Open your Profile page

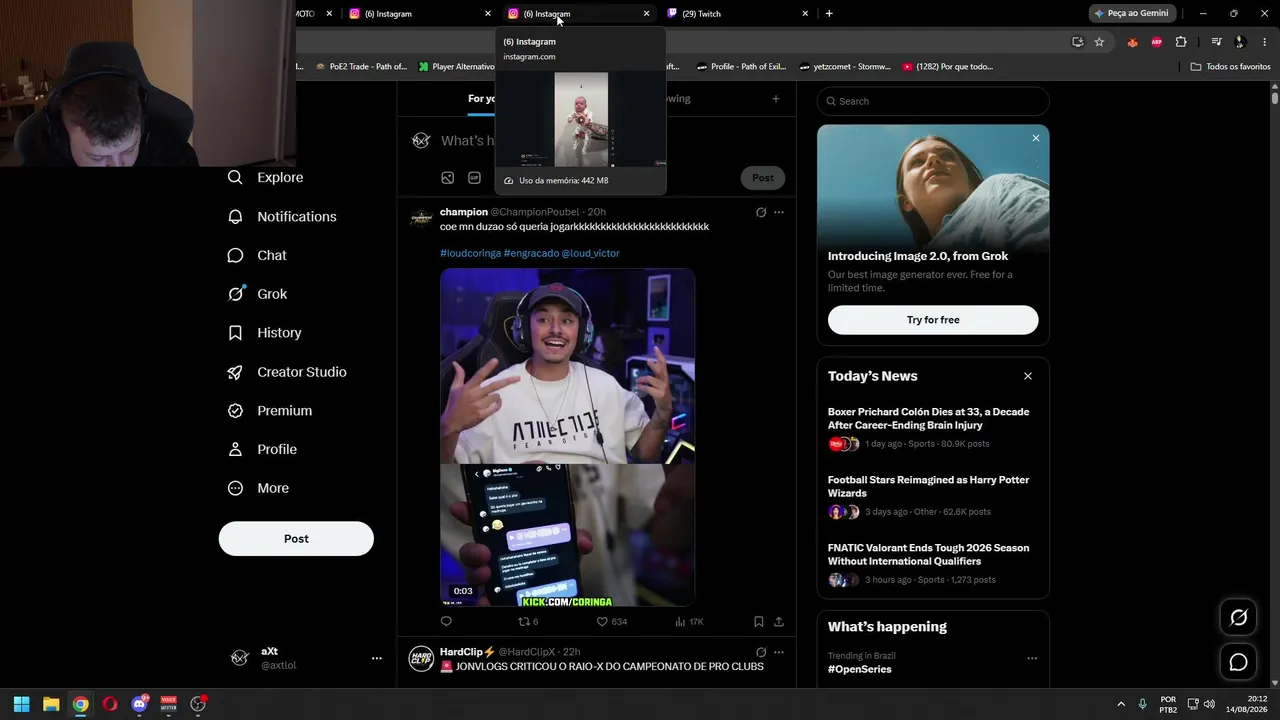(x=262, y=449)
